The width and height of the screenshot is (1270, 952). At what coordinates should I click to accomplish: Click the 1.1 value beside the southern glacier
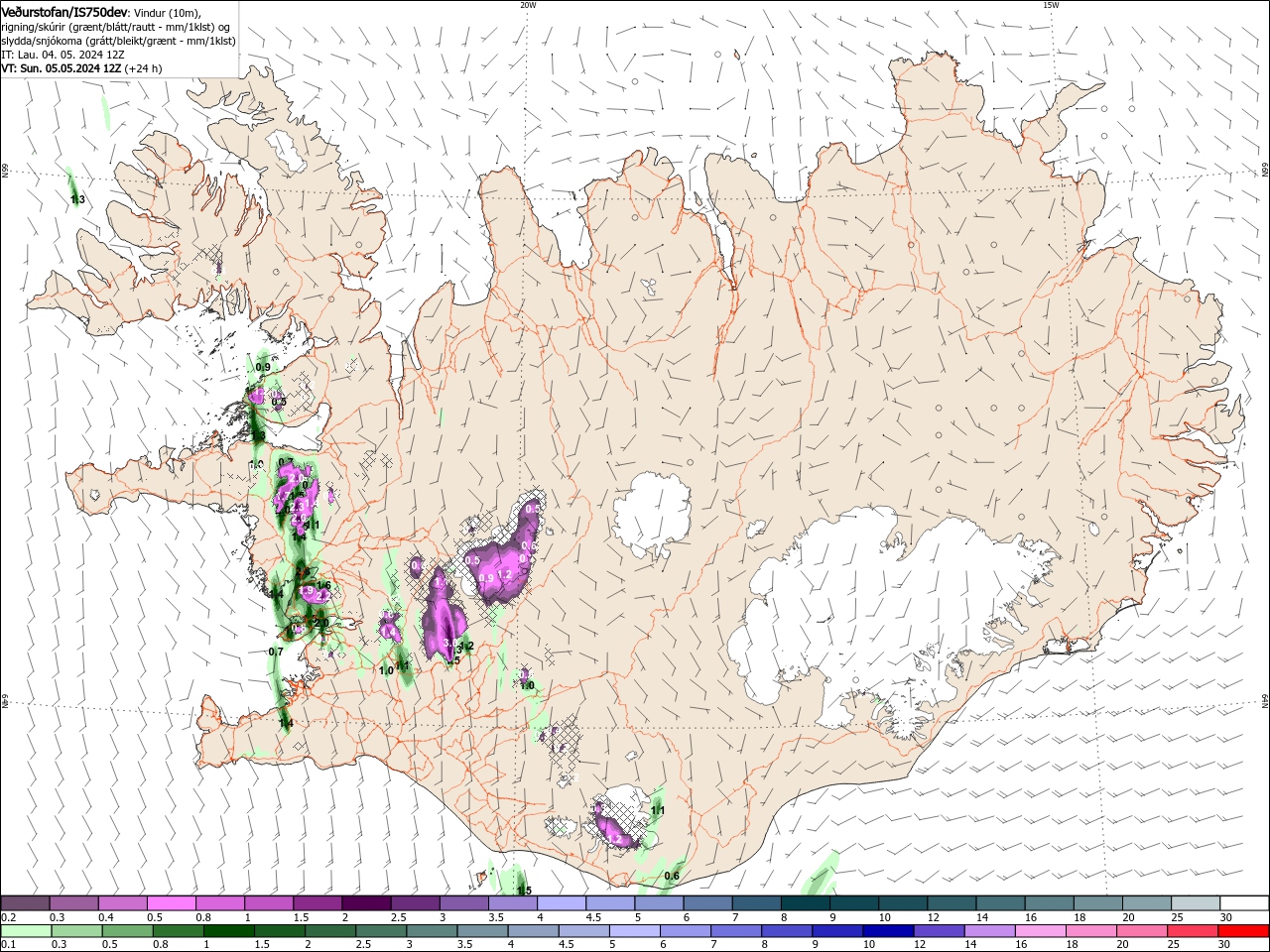point(657,810)
